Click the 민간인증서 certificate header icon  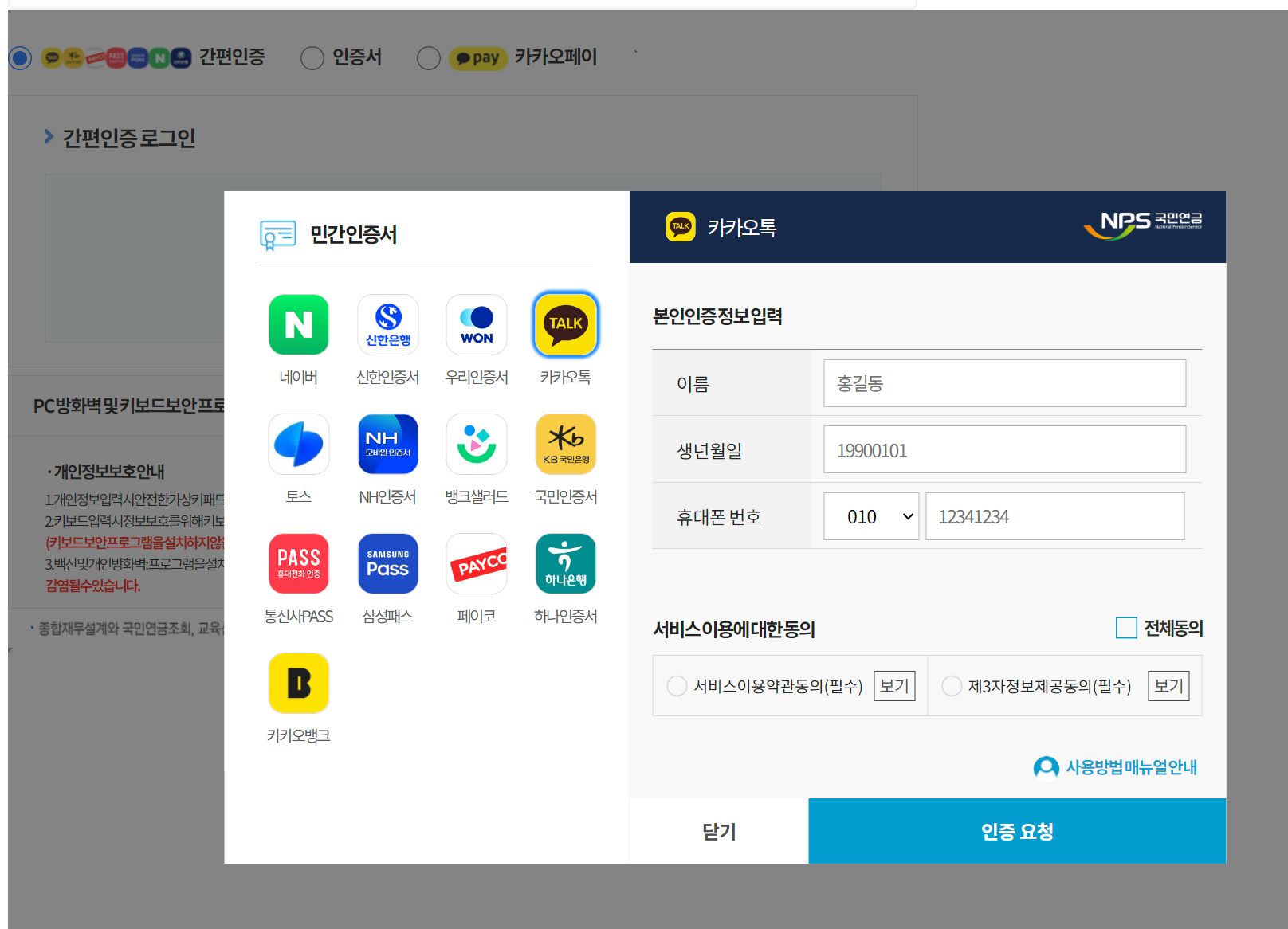tap(278, 235)
